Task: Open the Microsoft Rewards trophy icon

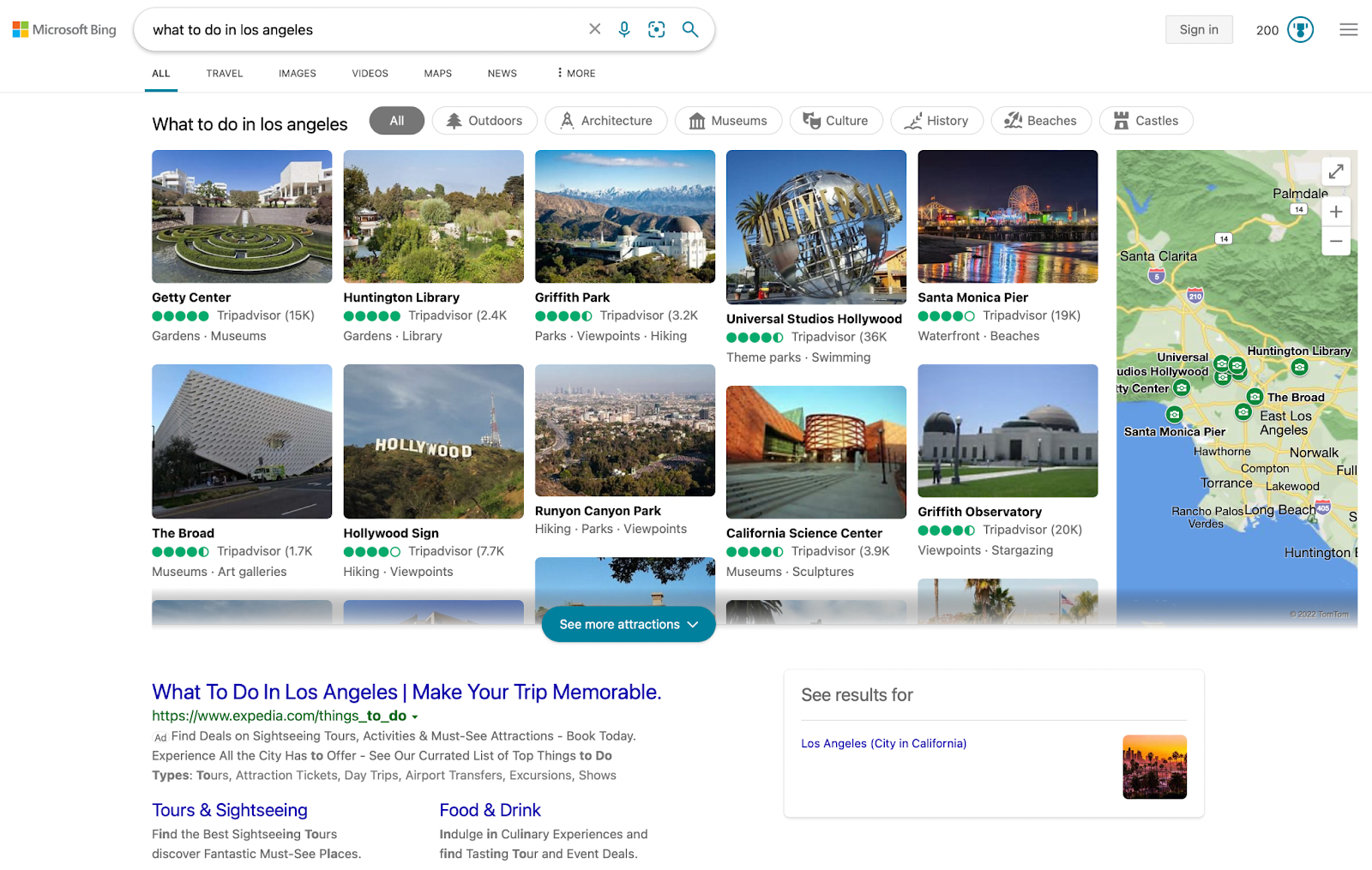Action: [1300, 29]
